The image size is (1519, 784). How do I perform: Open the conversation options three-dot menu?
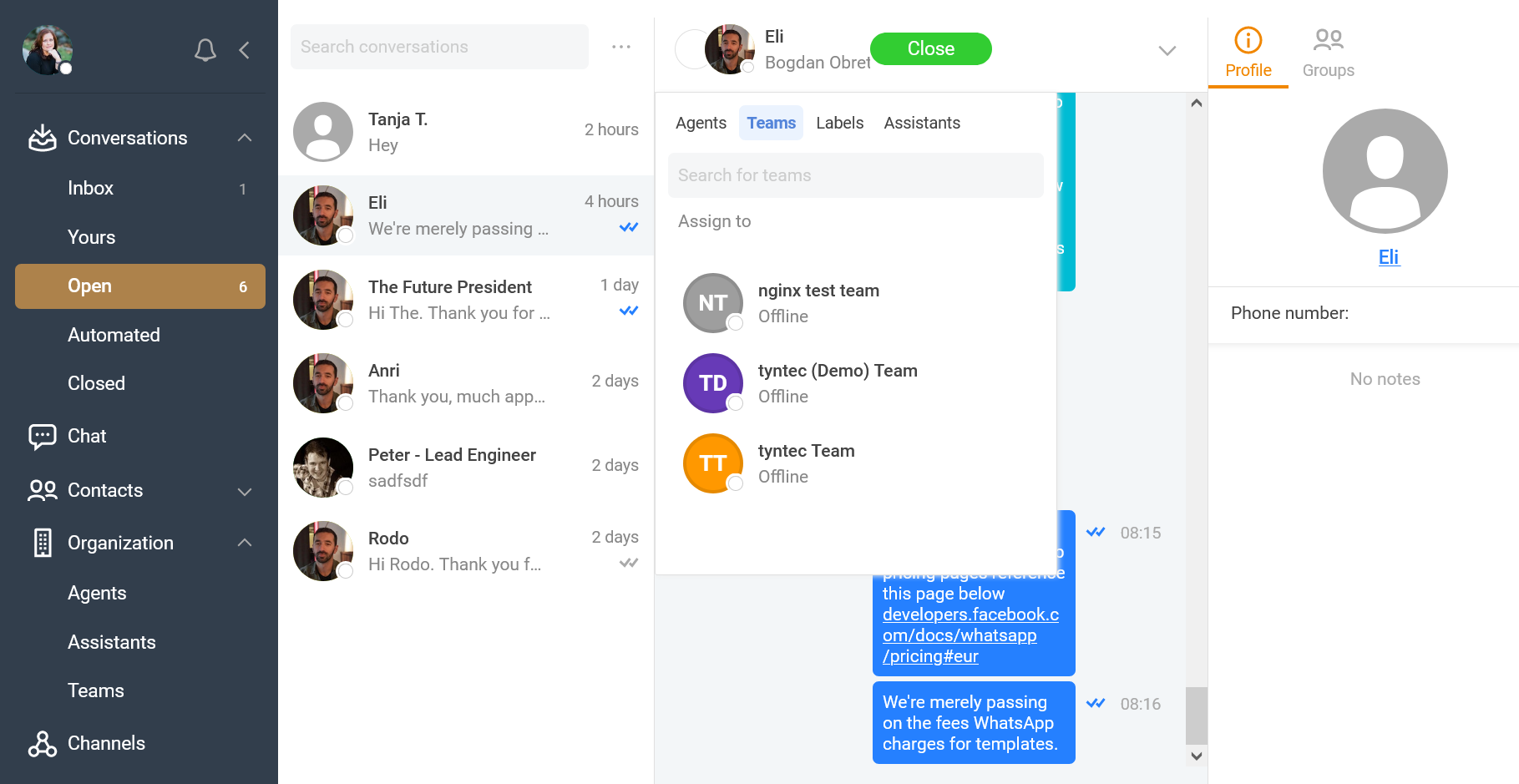(x=620, y=47)
